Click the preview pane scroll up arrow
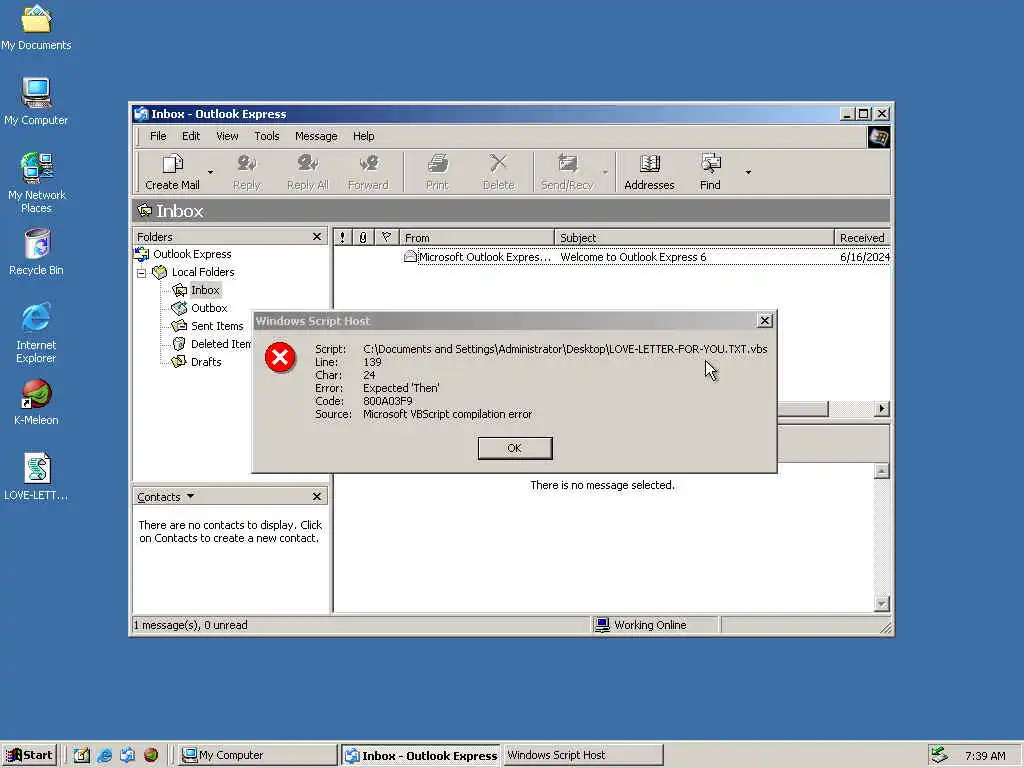 (x=882, y=471)
